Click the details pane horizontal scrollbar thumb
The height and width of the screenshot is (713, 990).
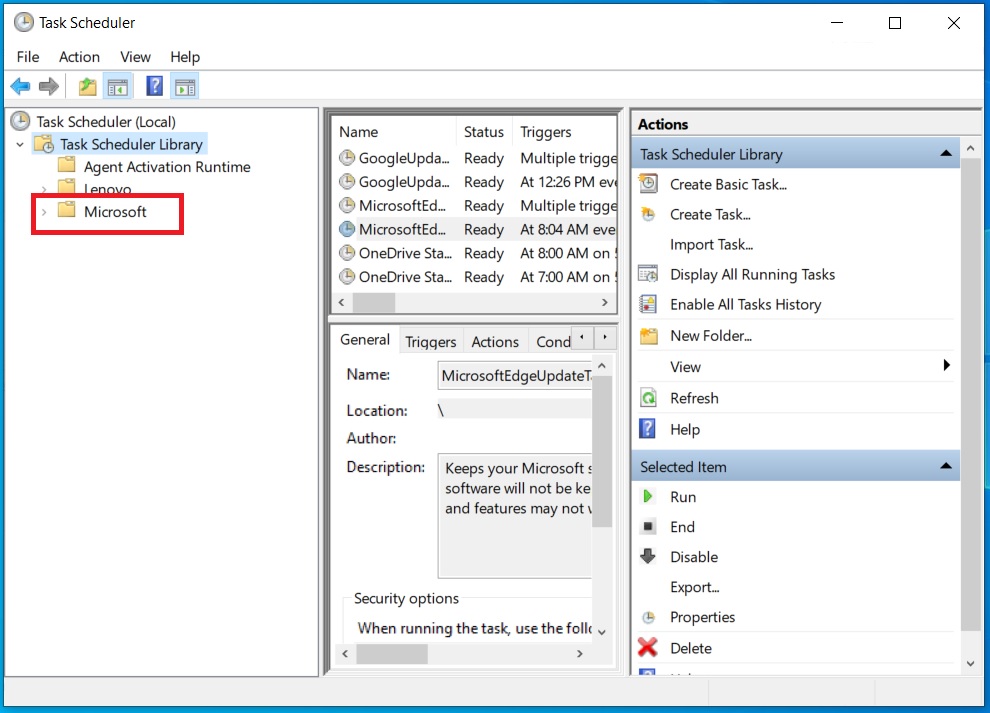click(x=391, y=654)
